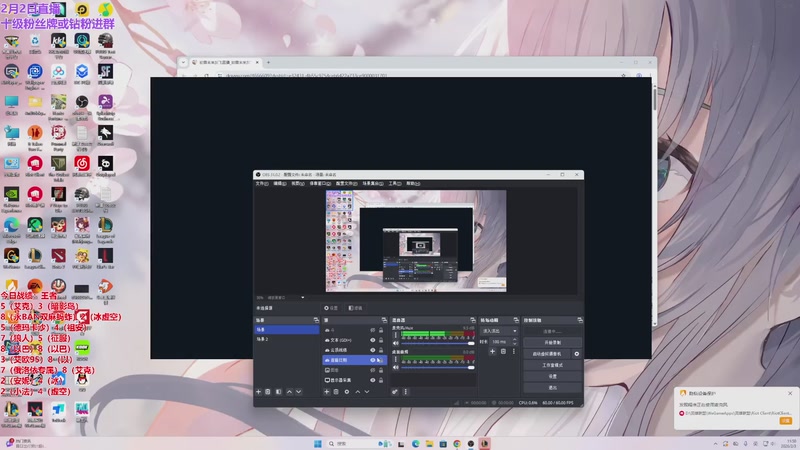Adjust the first mixer channel volume slider
The image size is (800, 450).
coord(438,343)
